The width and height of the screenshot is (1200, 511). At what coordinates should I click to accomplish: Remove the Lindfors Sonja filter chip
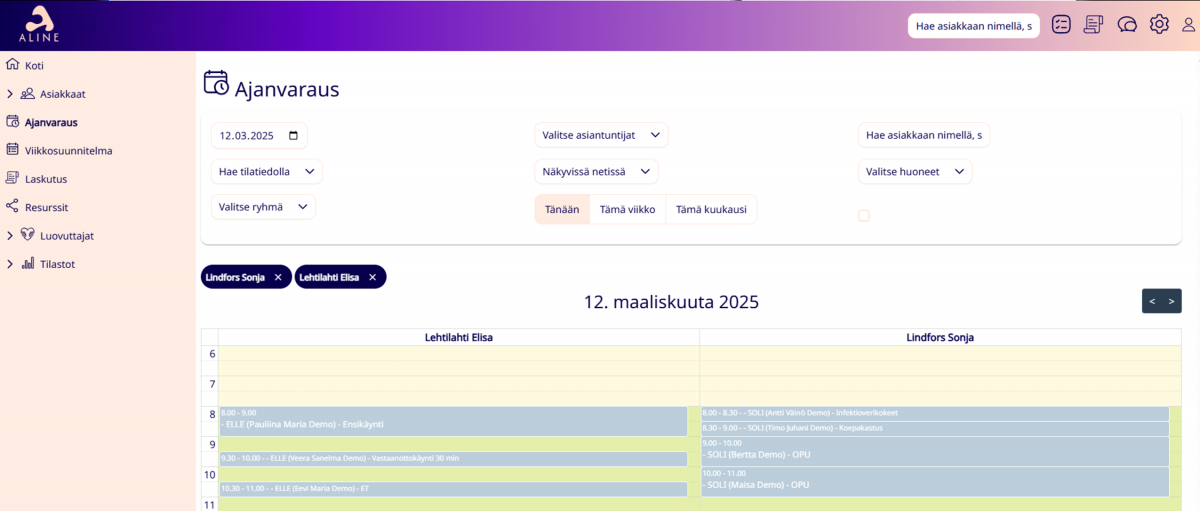[278, 277]
